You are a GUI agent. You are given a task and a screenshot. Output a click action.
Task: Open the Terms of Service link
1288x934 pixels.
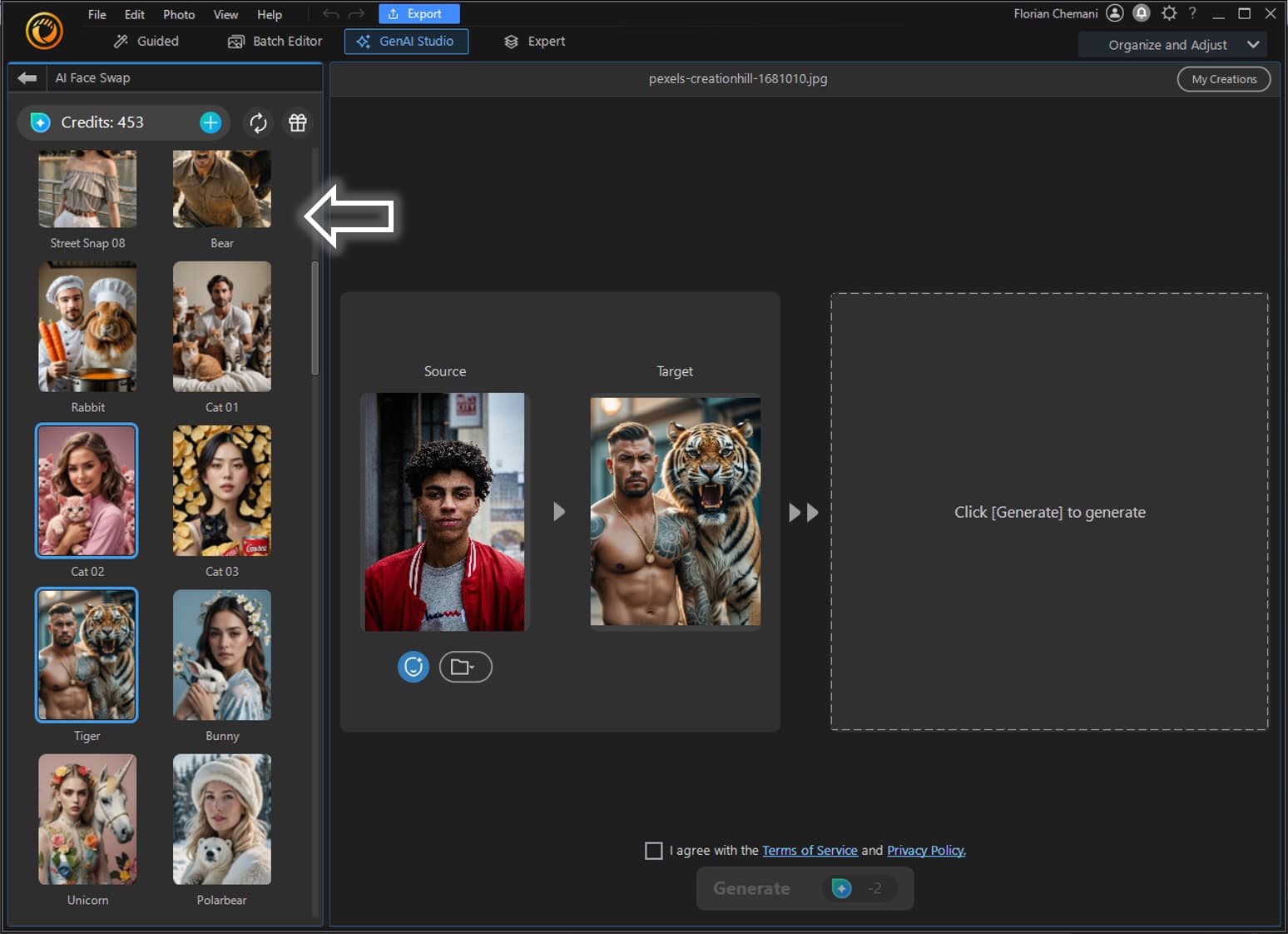(810, 850)
